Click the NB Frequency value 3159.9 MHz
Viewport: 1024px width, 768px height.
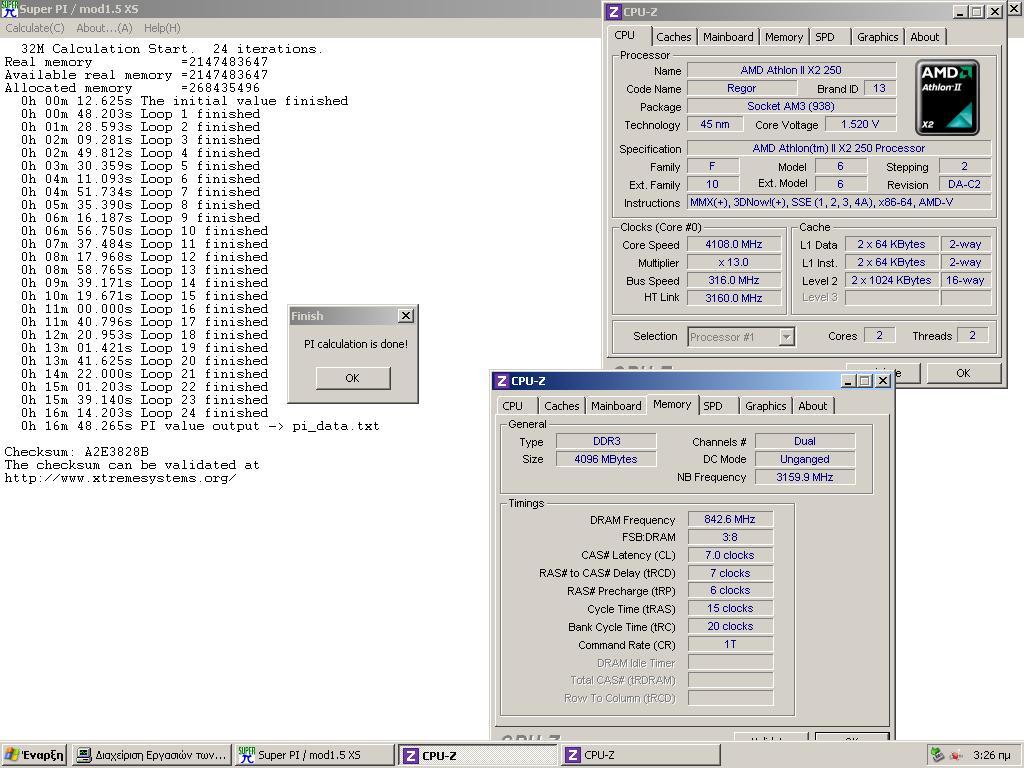click(805, 477)
